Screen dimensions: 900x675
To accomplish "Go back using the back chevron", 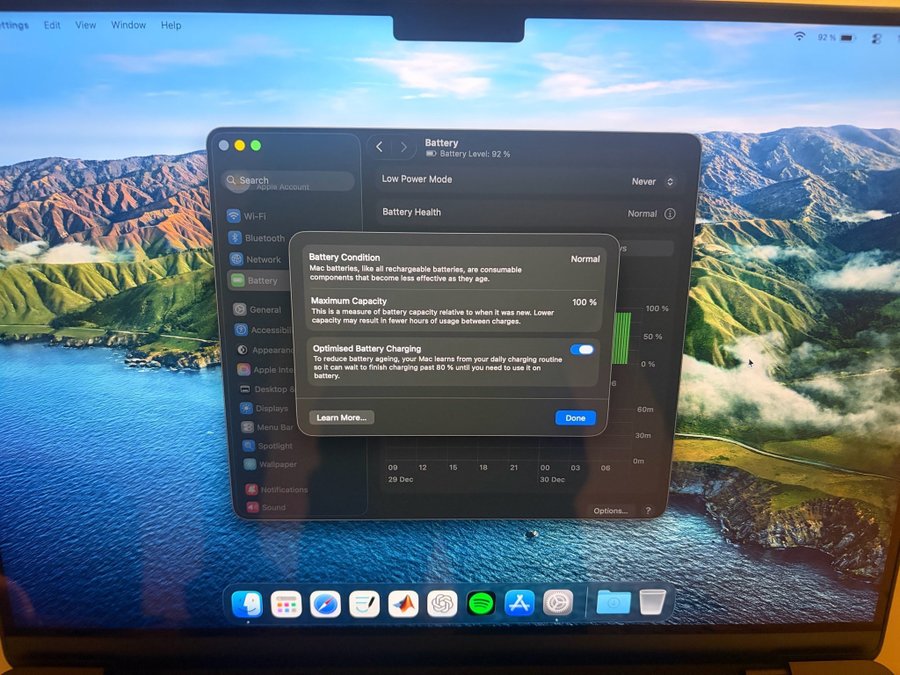I will tap(379, 147).
